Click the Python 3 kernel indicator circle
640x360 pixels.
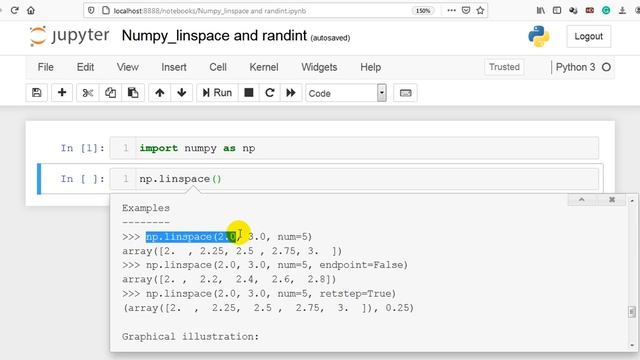coord(607,67)
